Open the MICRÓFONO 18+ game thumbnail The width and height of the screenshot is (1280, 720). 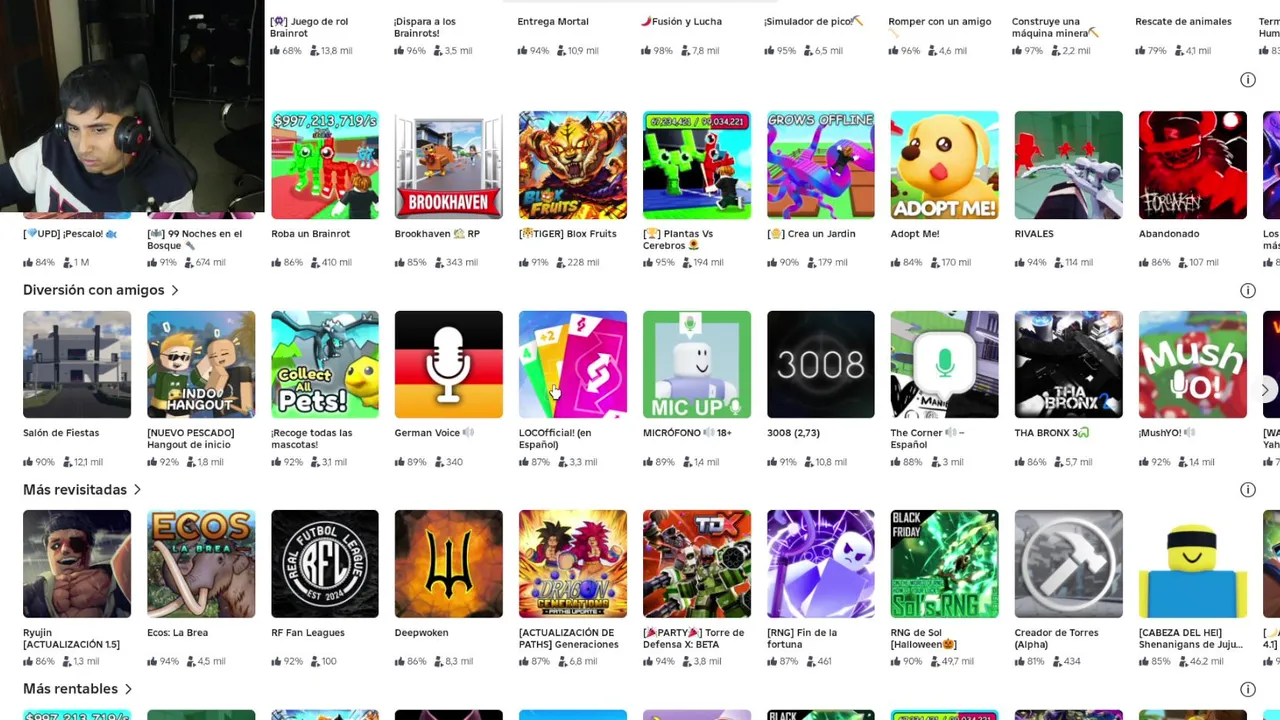pos(697,364)
